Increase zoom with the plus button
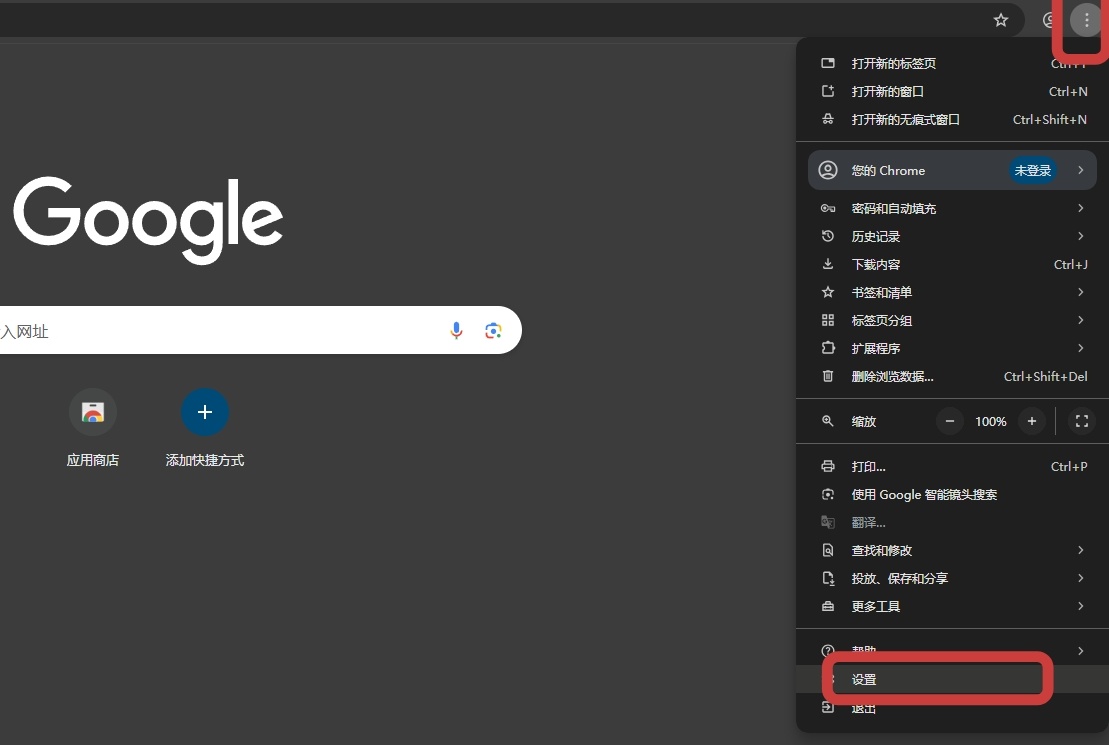 1032,421
